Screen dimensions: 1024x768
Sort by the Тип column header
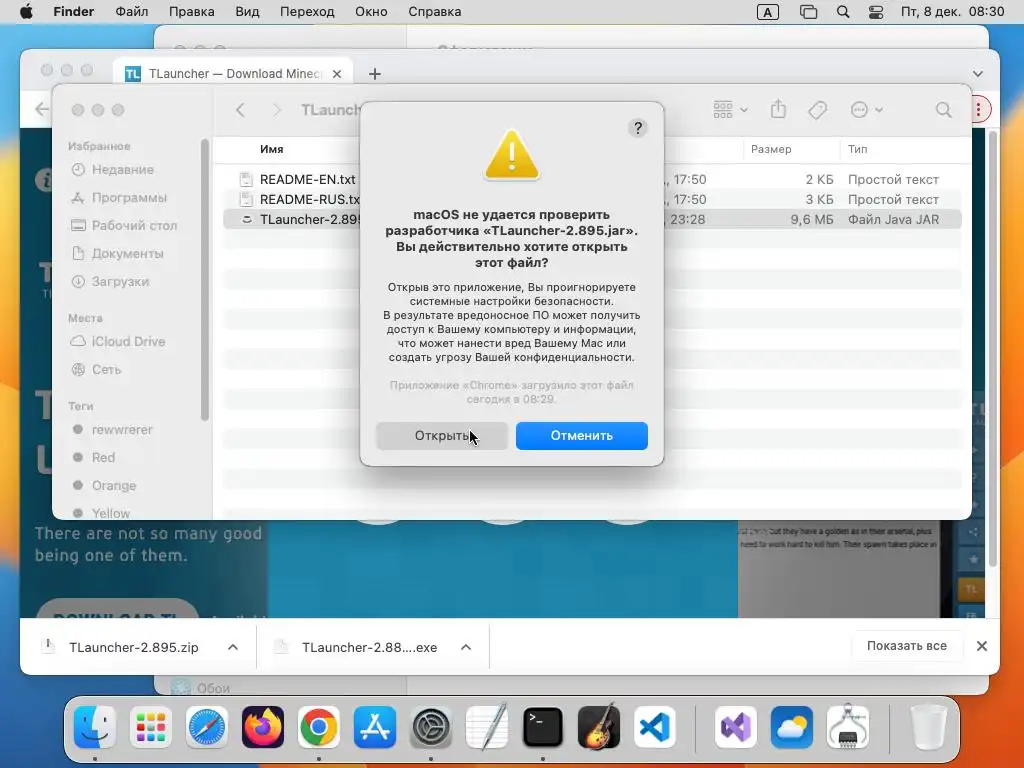pyautogui.click(x=857, y=149)
